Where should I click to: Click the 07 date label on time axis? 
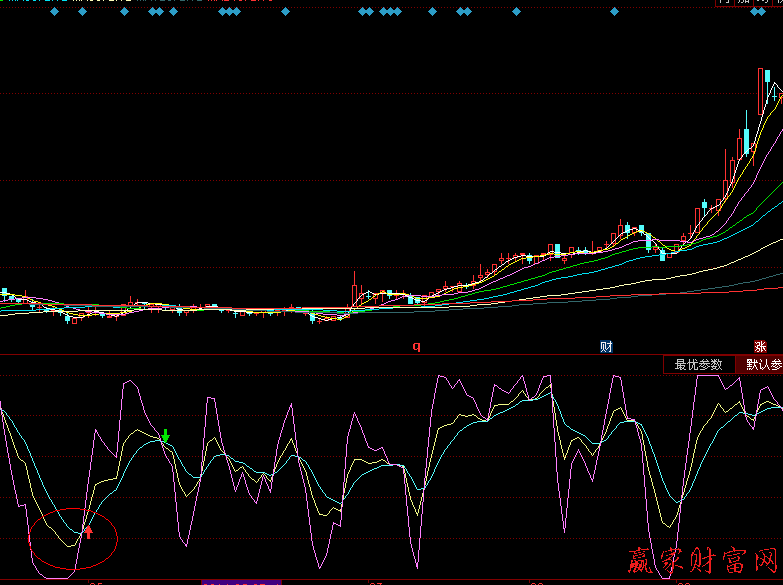[x=376, y=581]
